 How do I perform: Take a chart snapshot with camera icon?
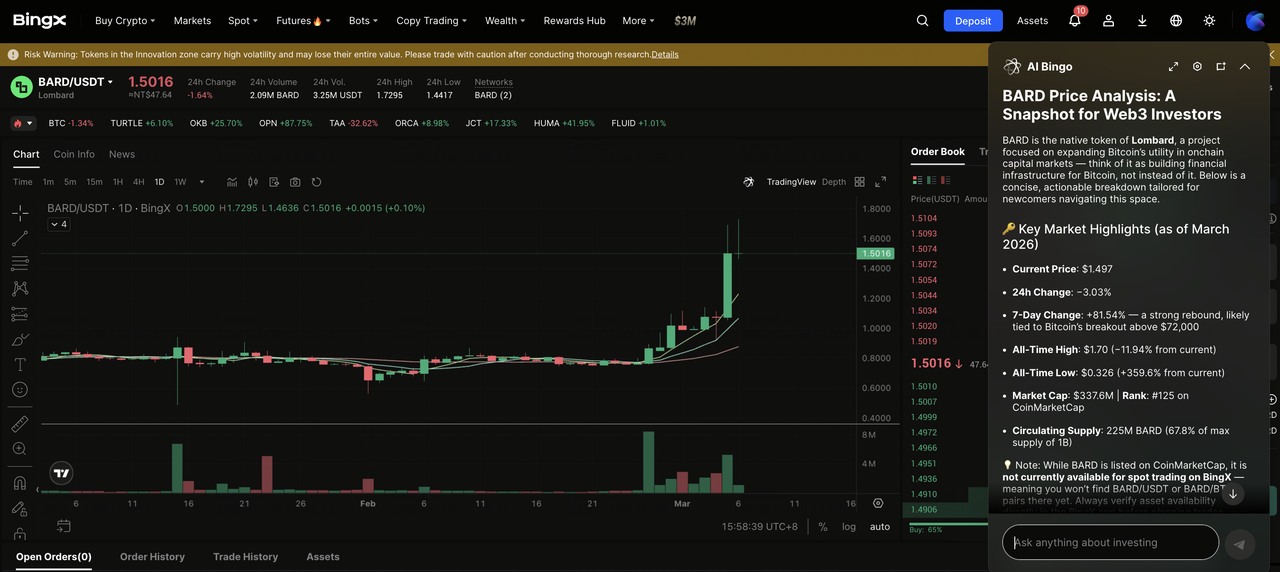click(x=295, y=182)
